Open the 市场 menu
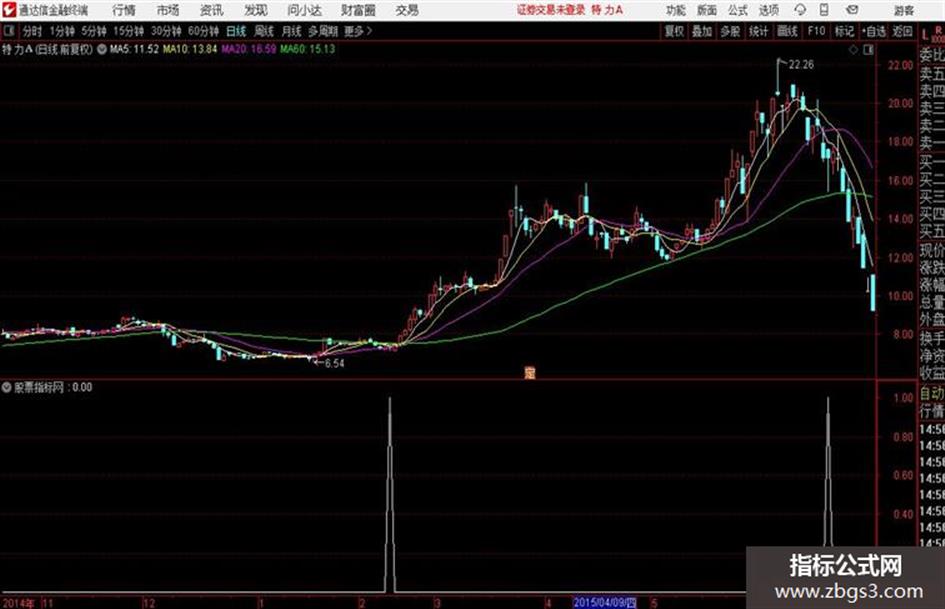Image resolution: width=945 pixels, height=609 pixels. pyautogui.click(x=168, y=10)
